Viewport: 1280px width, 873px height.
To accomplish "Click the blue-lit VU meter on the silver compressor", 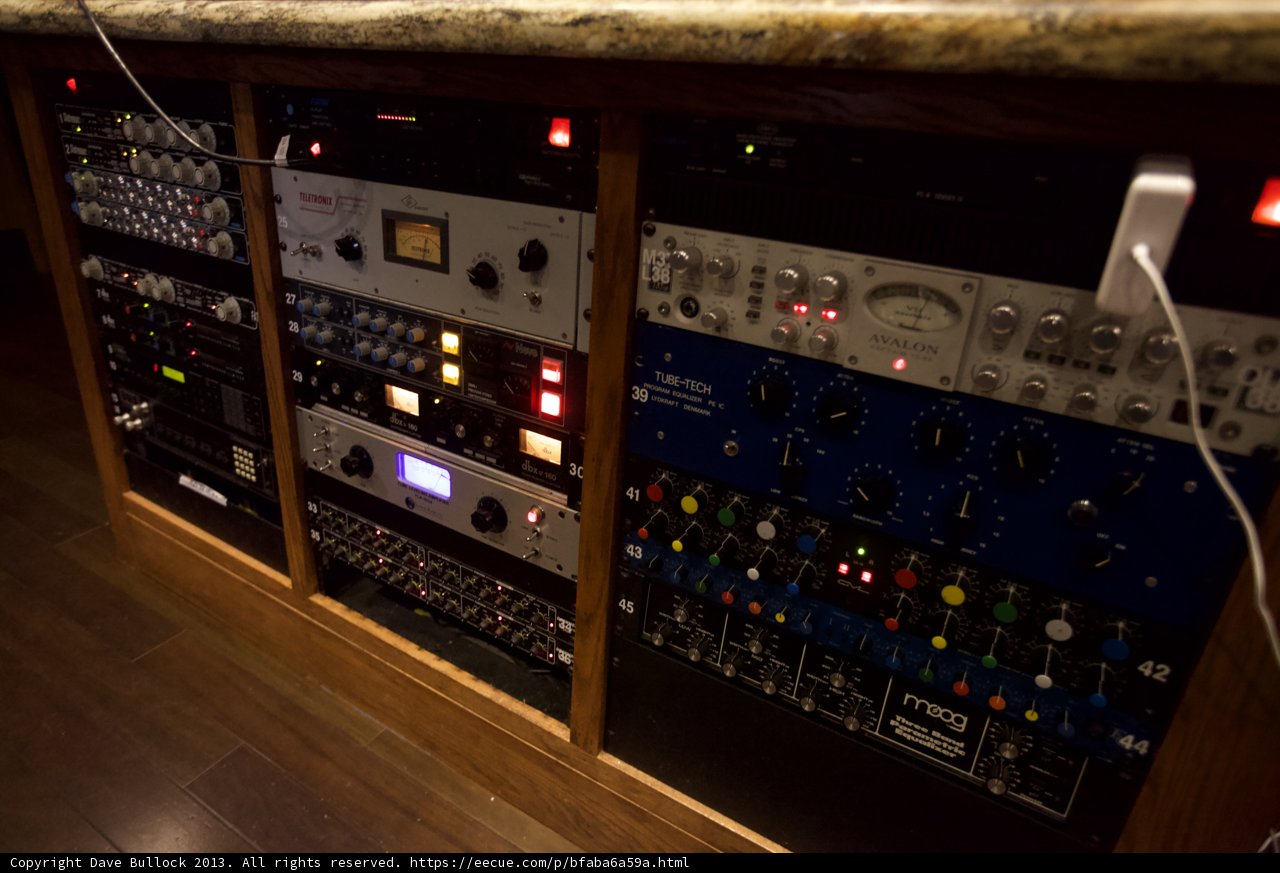I will (425, 475).
